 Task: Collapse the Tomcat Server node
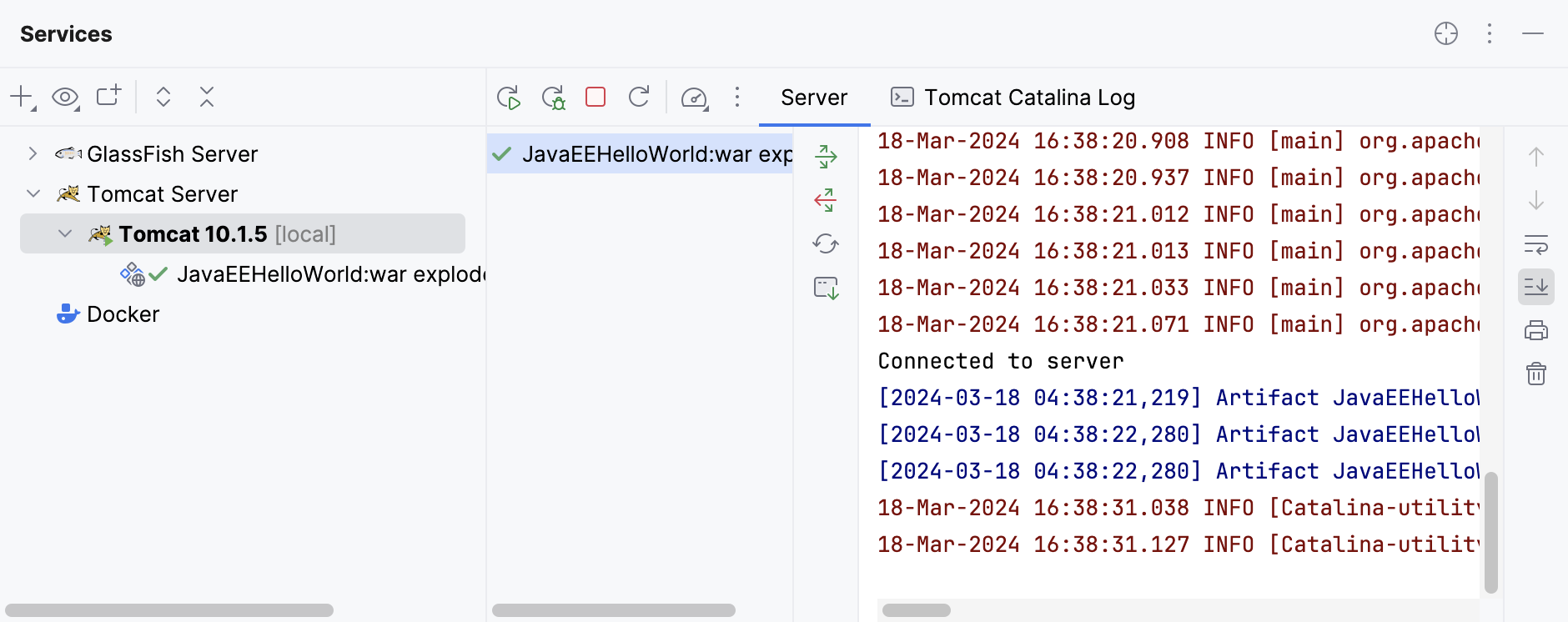click(33, 194)
